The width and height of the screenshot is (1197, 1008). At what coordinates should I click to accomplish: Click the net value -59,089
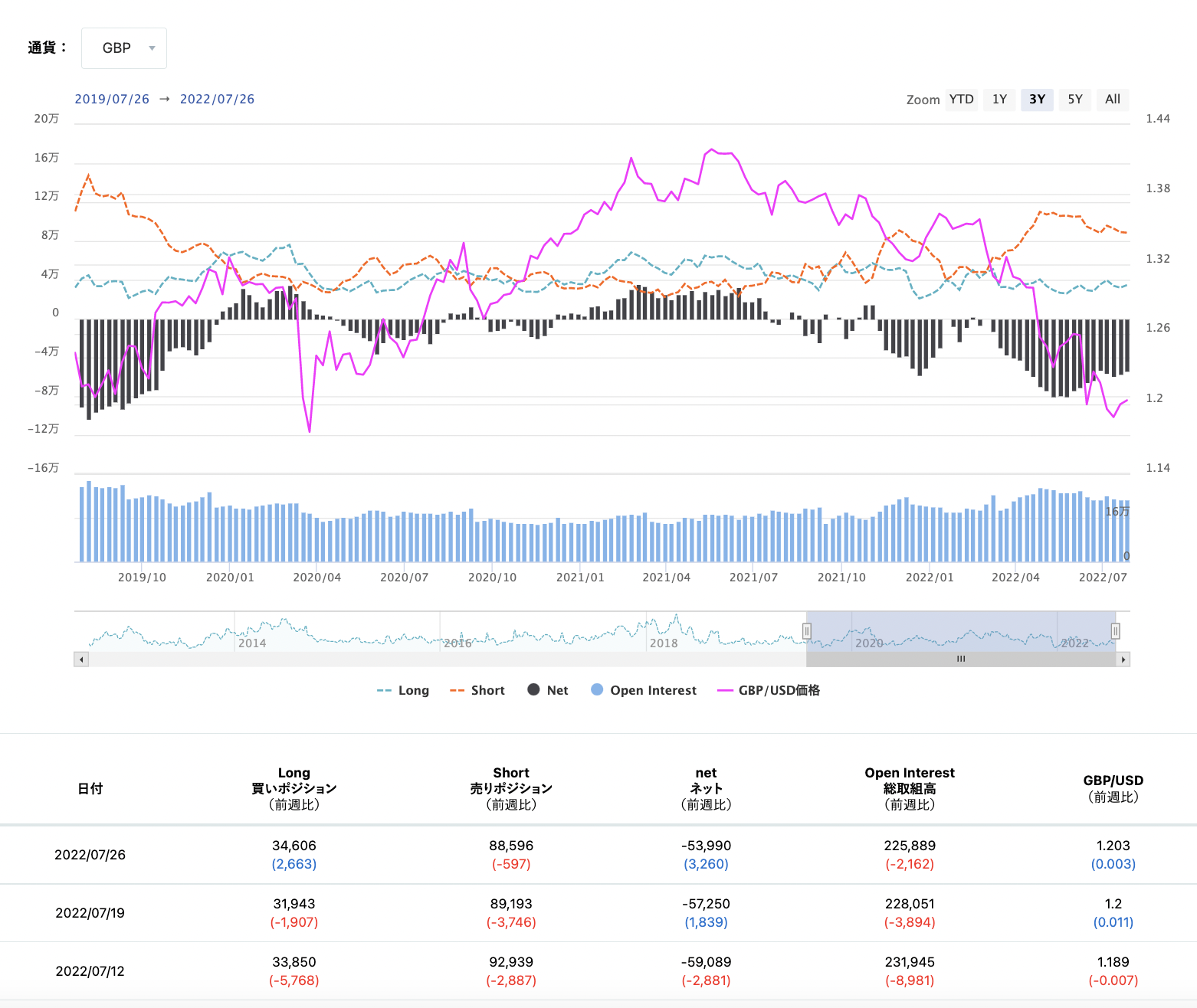707,962
